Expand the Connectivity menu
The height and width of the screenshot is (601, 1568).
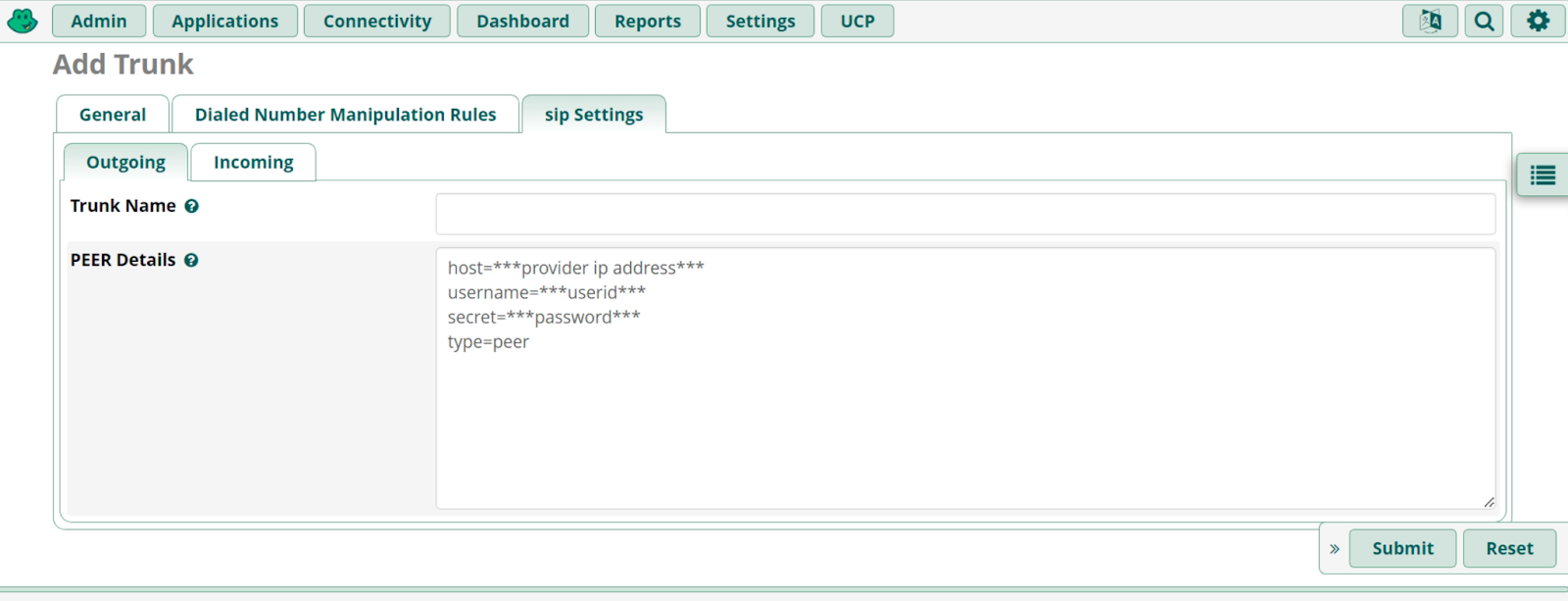click(377, 21)
